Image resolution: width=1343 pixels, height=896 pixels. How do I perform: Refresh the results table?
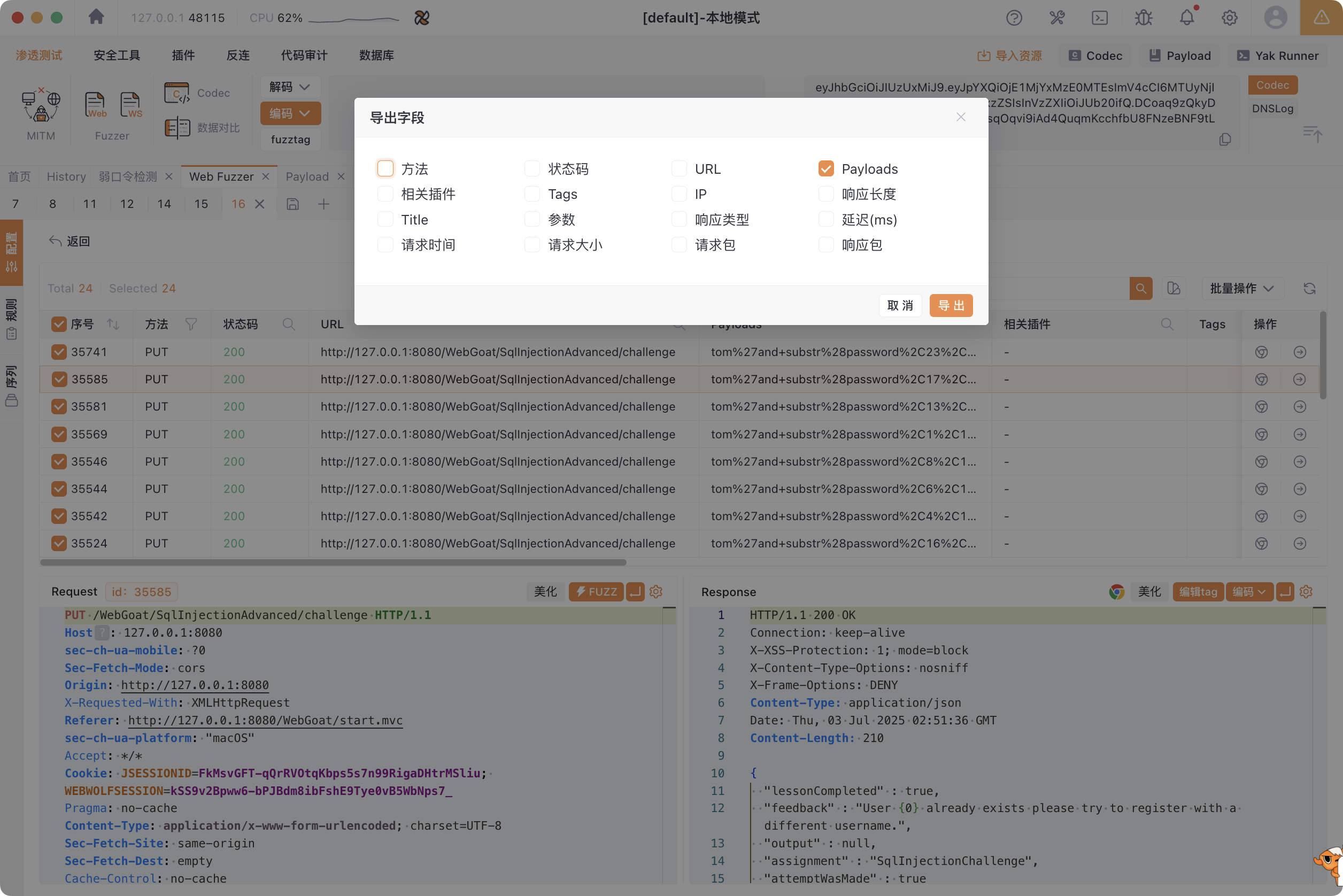click(x=1309, y=288)
